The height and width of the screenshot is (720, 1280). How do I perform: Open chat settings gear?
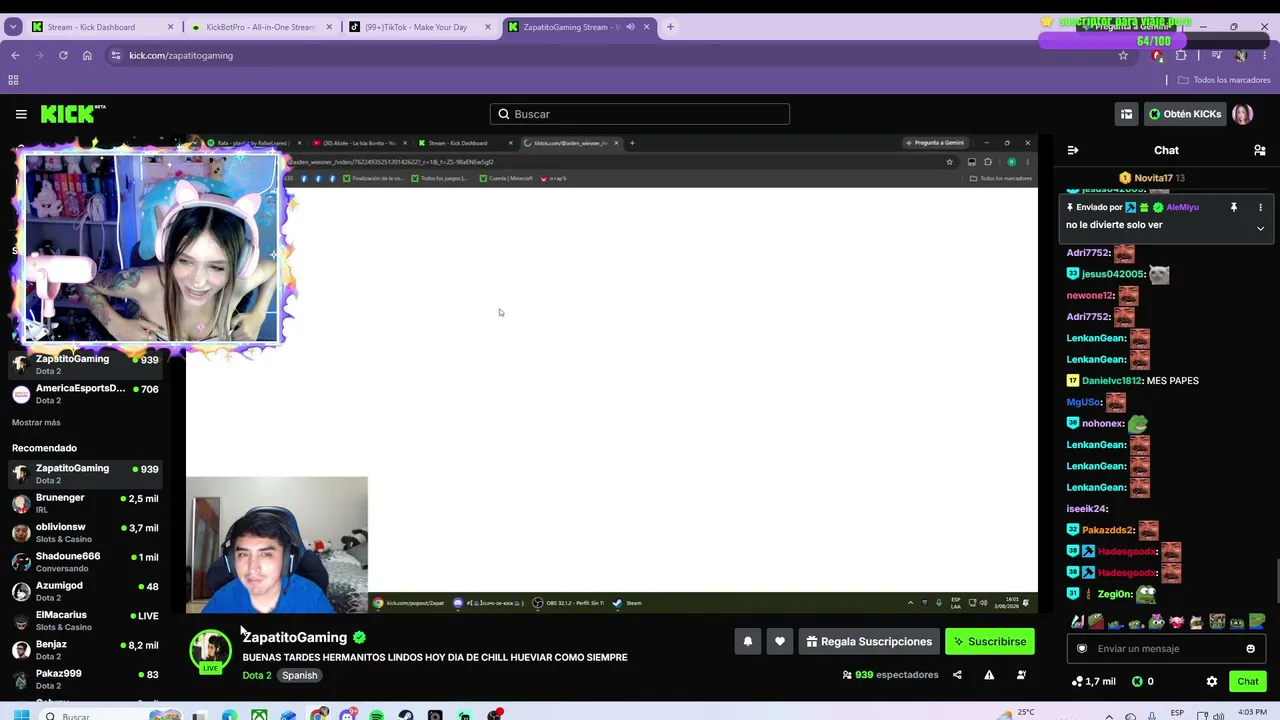point(1212,682)
